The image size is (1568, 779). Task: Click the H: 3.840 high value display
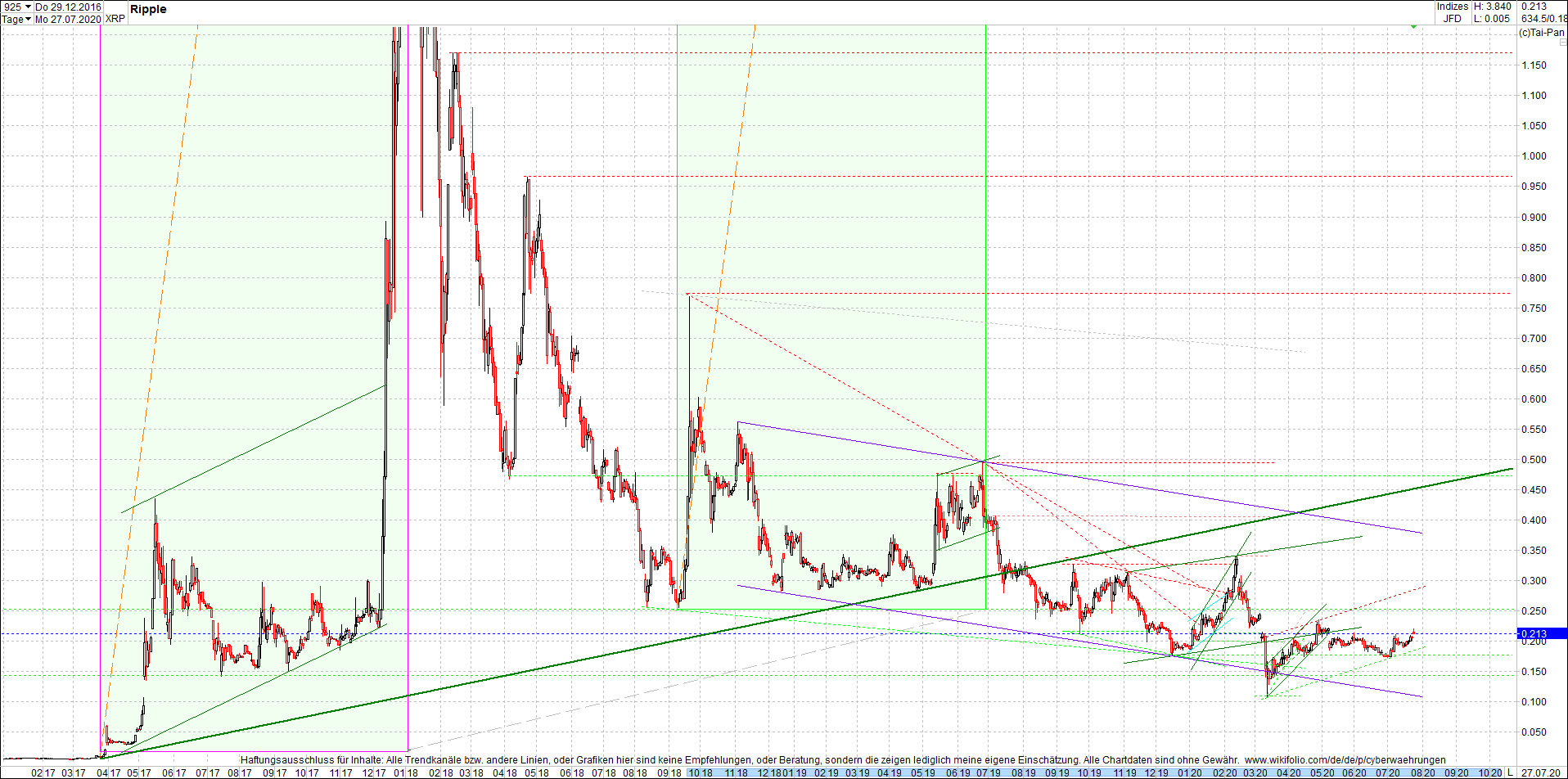click(x=1492, y=7)
